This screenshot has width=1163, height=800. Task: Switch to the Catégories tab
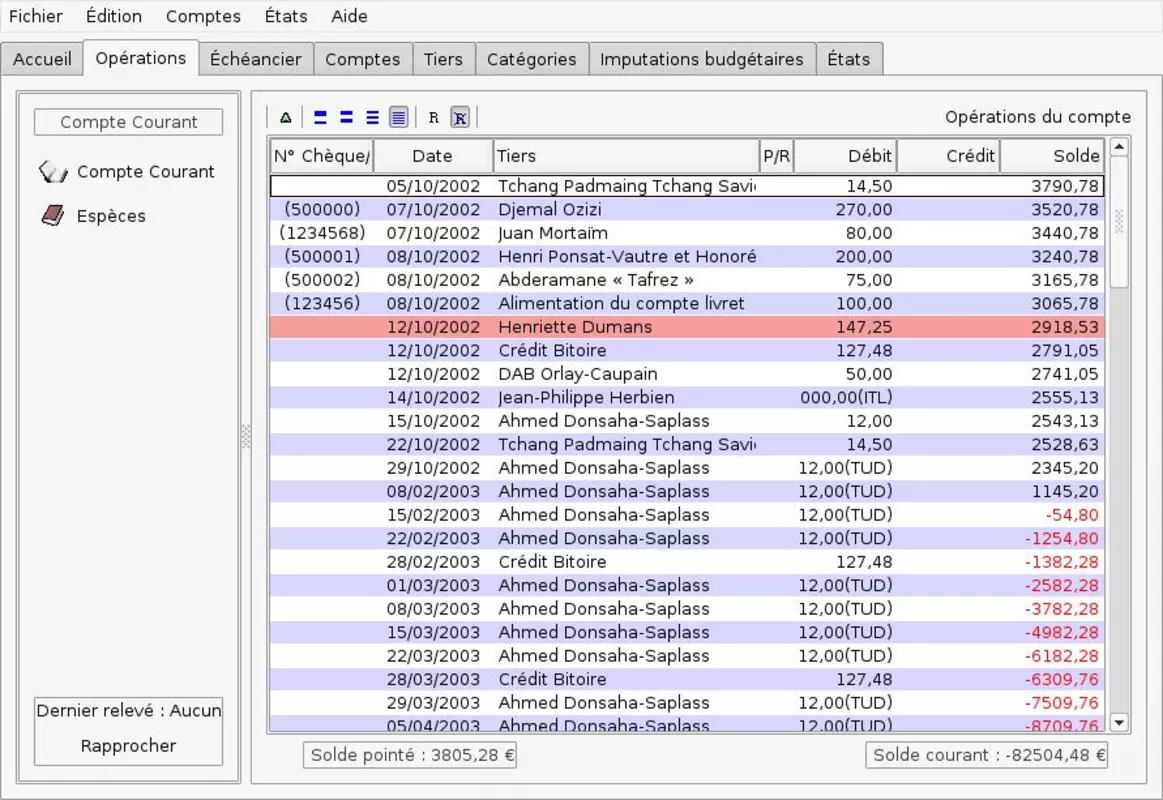click(x=532, y=59)
